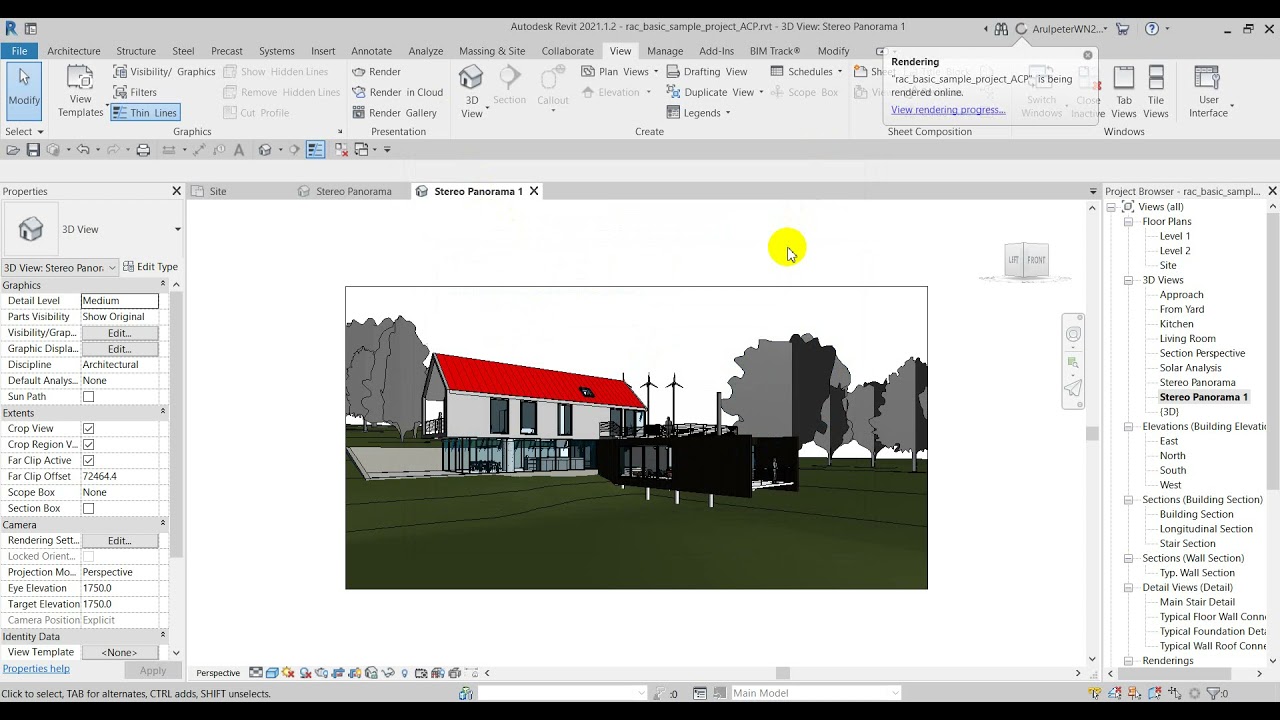Switch to the Architecture ribbon tab

click(x=74, y=51)
